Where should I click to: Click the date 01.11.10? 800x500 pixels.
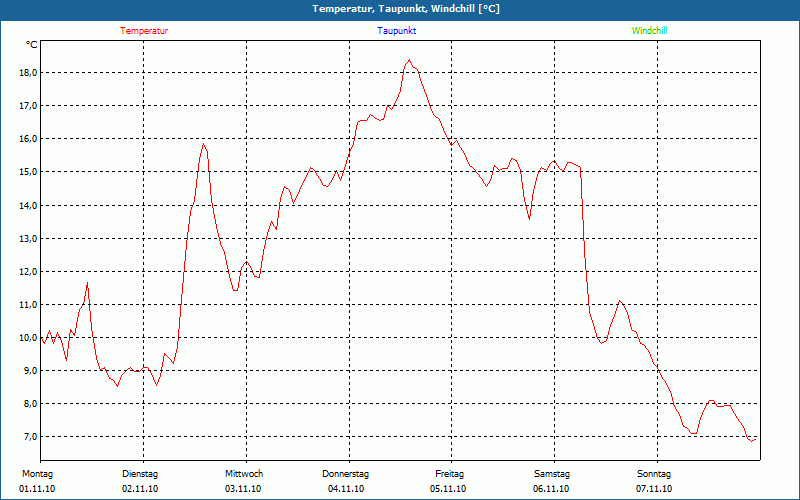coord(37,489)
